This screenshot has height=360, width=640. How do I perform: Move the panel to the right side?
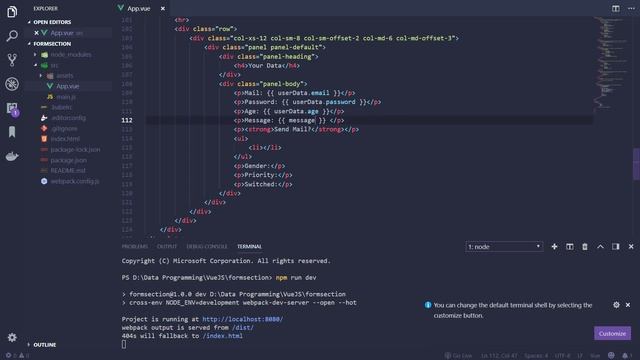pyautogui.click(x=616, y=247)
